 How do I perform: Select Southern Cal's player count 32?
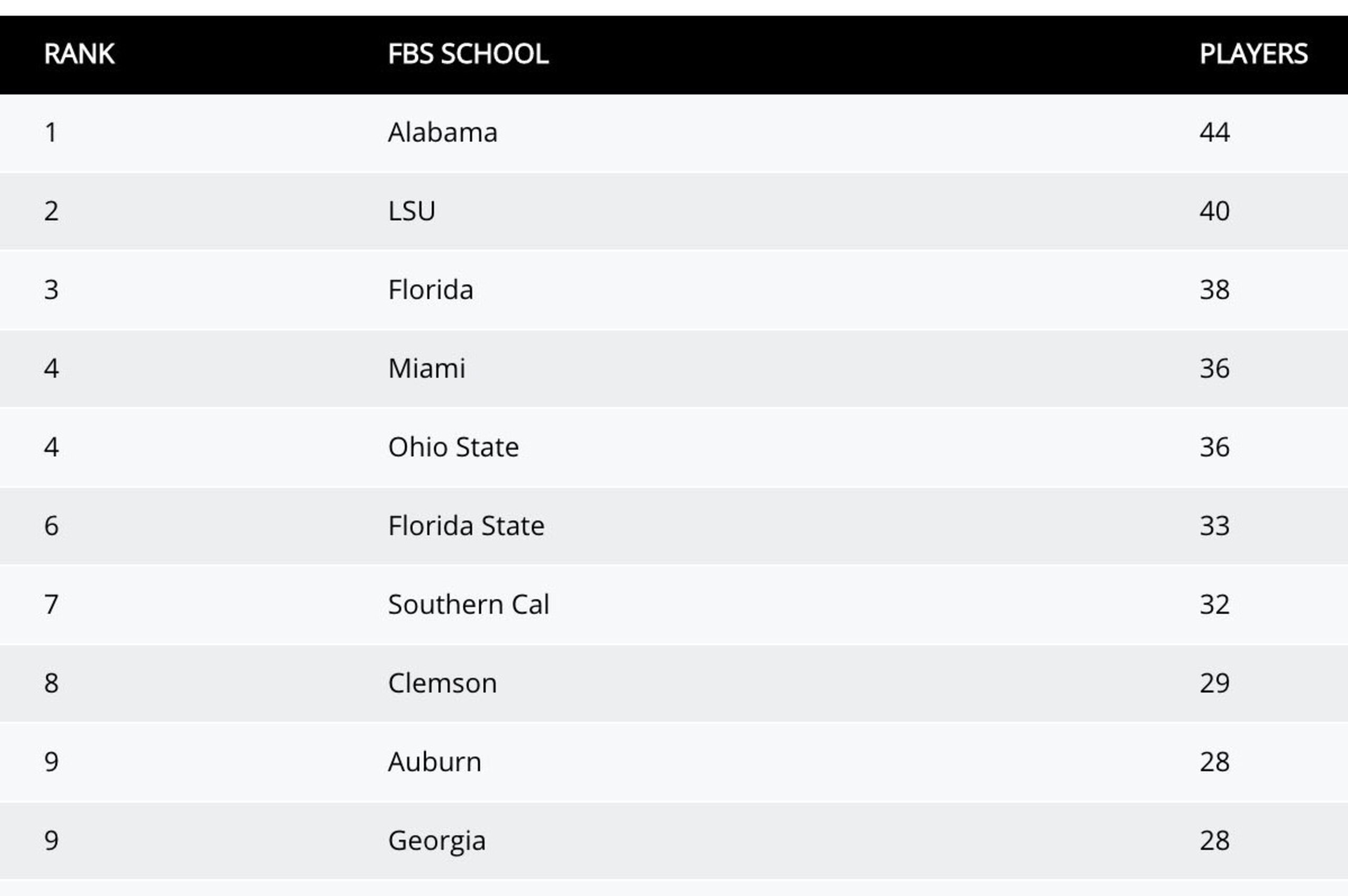click(x=1214, y=604)
